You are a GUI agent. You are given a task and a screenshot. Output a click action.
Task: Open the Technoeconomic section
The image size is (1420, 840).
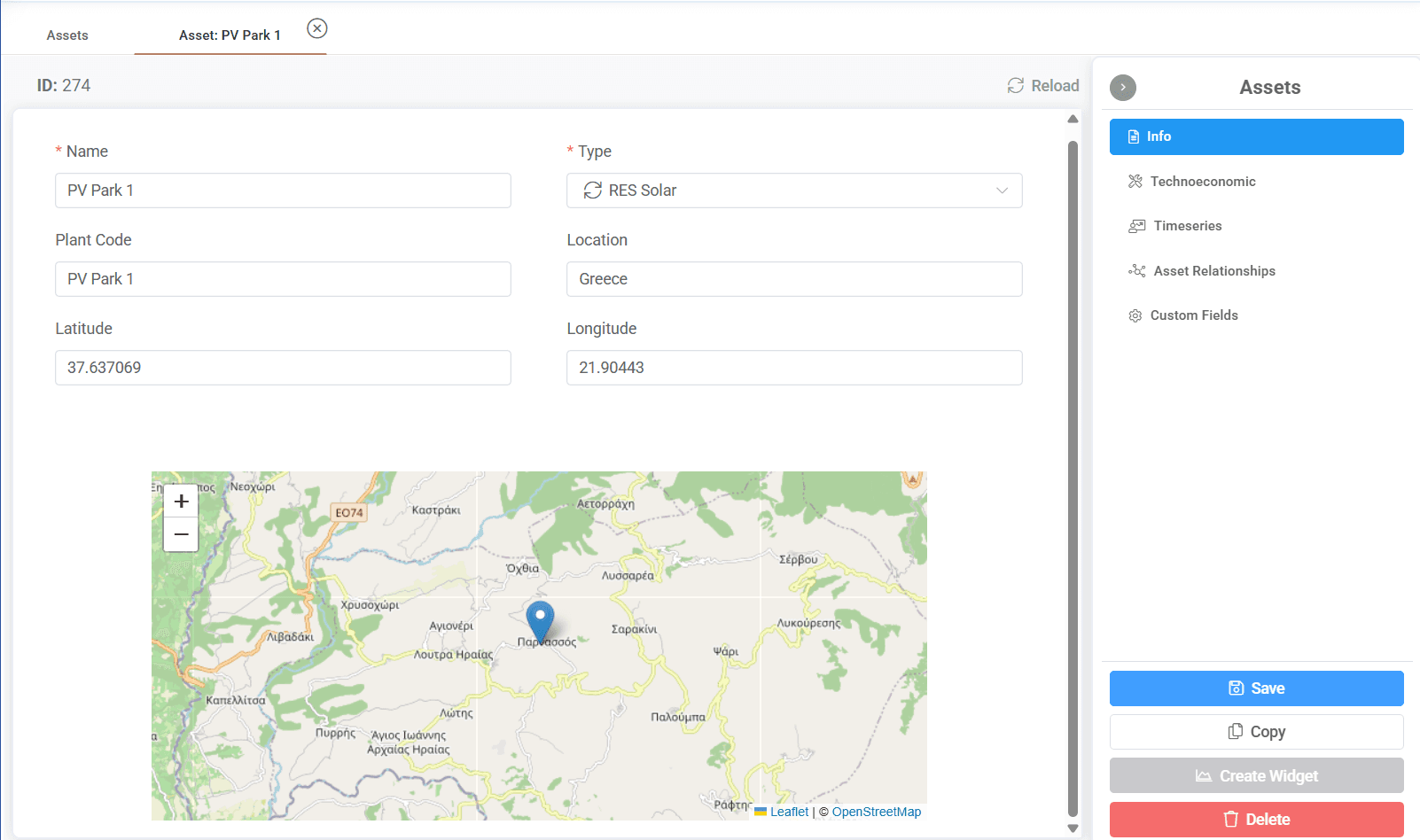1256,182
